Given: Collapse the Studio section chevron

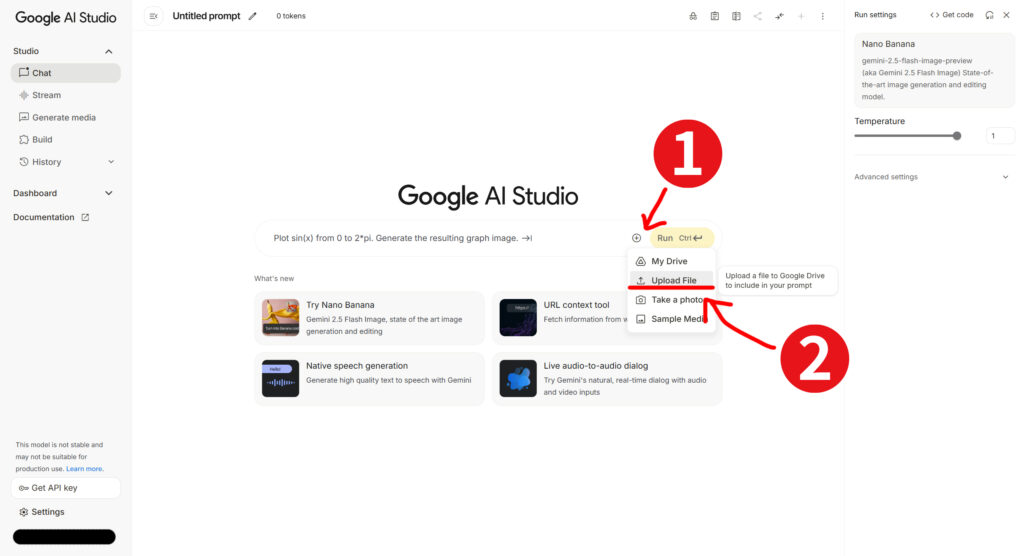Looking at the screenshot, I should click(108, 51).
